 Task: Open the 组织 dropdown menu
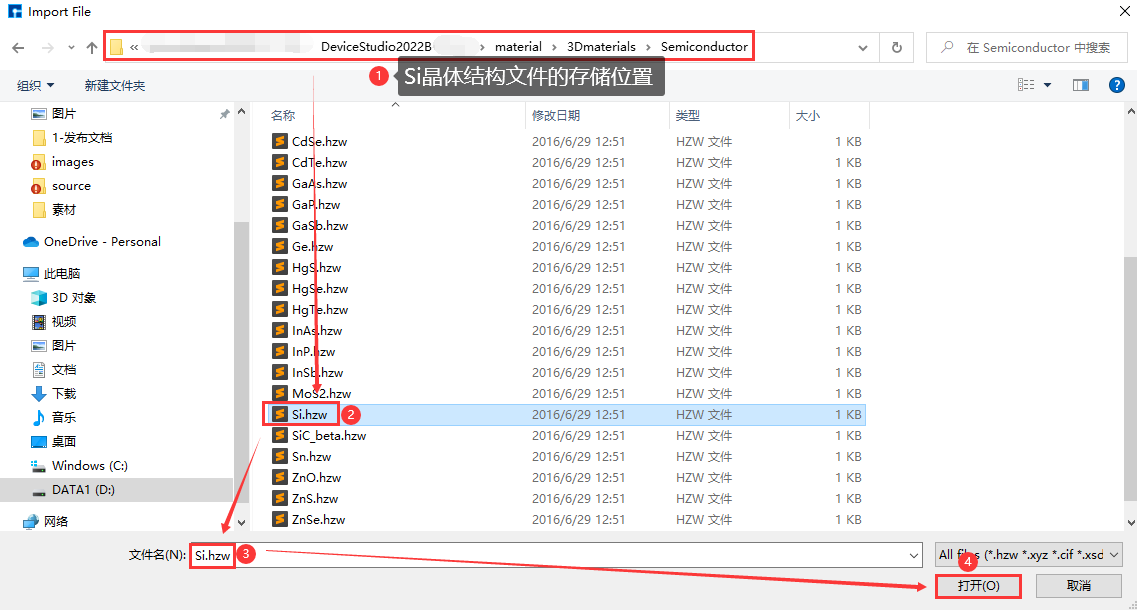(x=35, y=85)
